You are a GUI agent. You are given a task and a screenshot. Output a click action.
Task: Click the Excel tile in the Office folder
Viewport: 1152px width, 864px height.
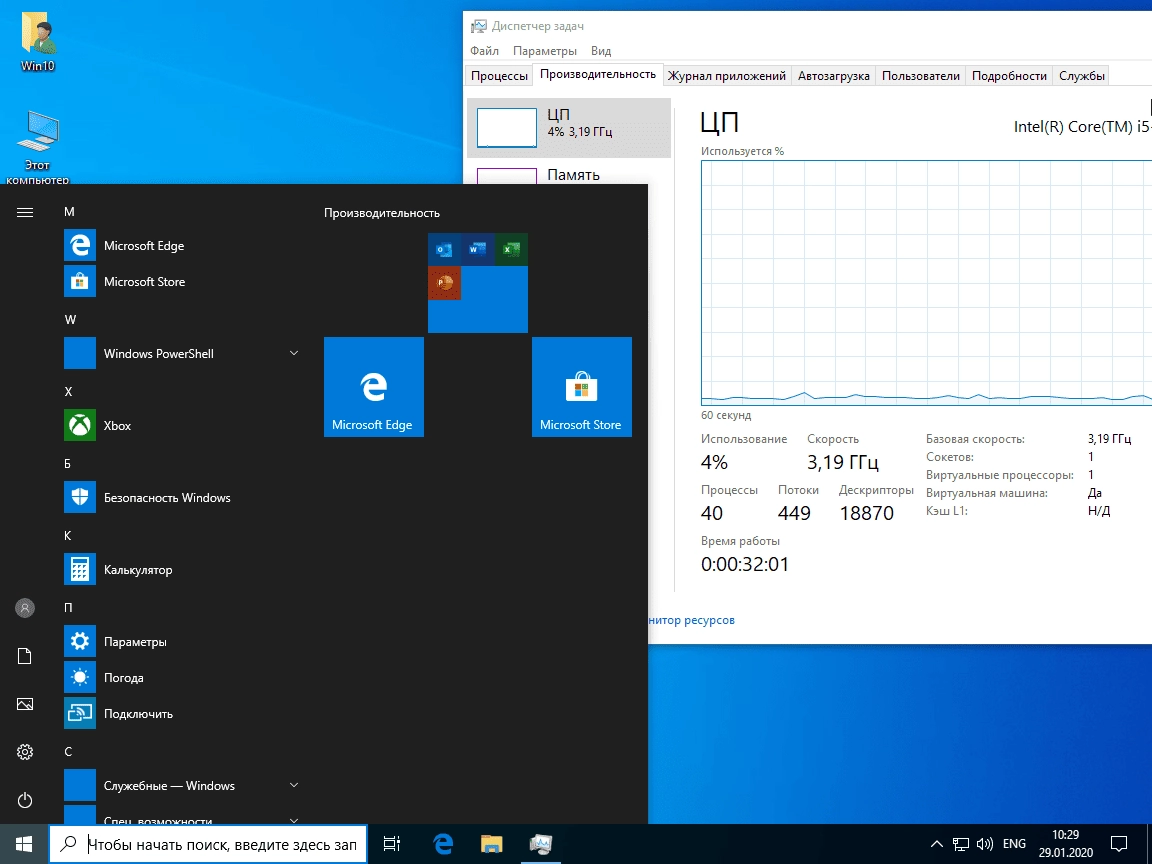tap(511, 250)
